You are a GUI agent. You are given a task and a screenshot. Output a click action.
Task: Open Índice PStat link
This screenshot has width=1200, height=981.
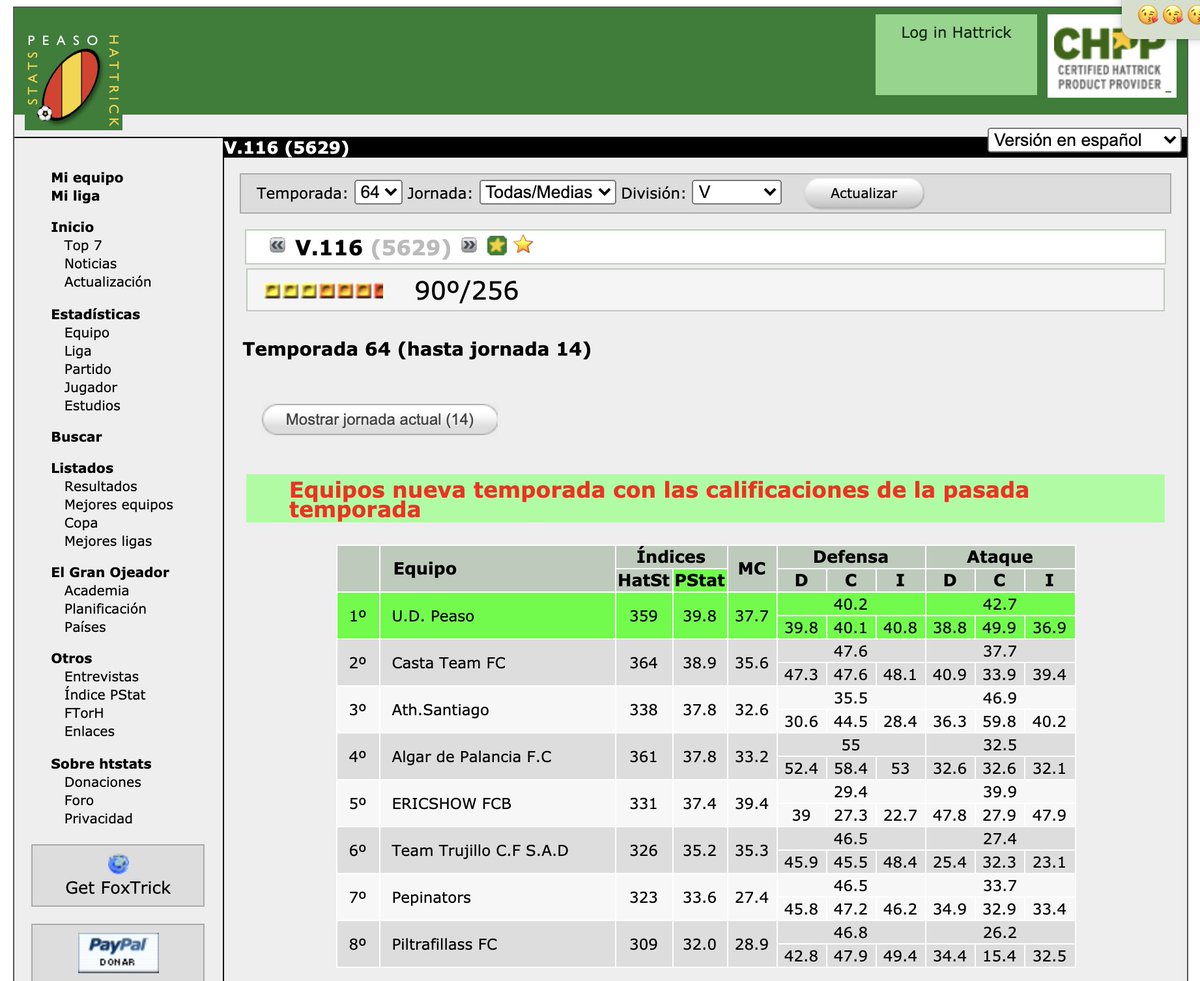click(105, 695)
